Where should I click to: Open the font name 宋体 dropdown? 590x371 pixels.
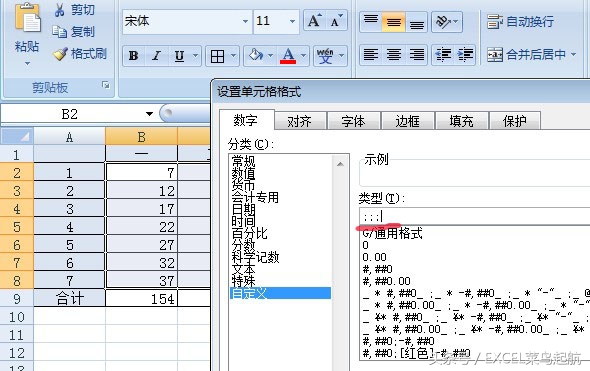(245, 21)
